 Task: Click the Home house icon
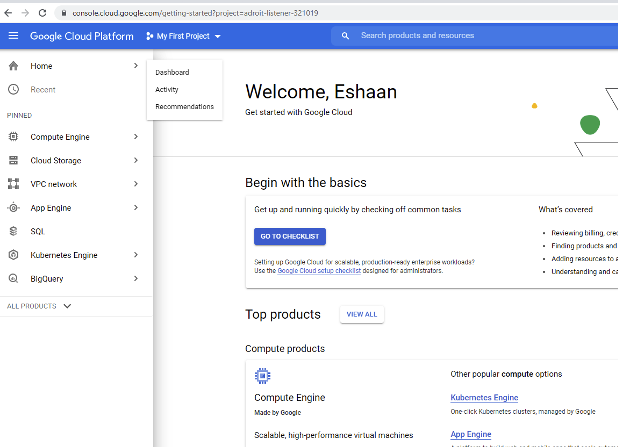[13, 66]
